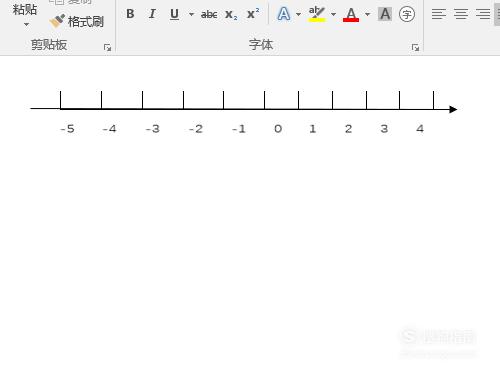The width and height of the screenshot is (500, 383).
Task: Toggle bold formatting
Action: 130,14
